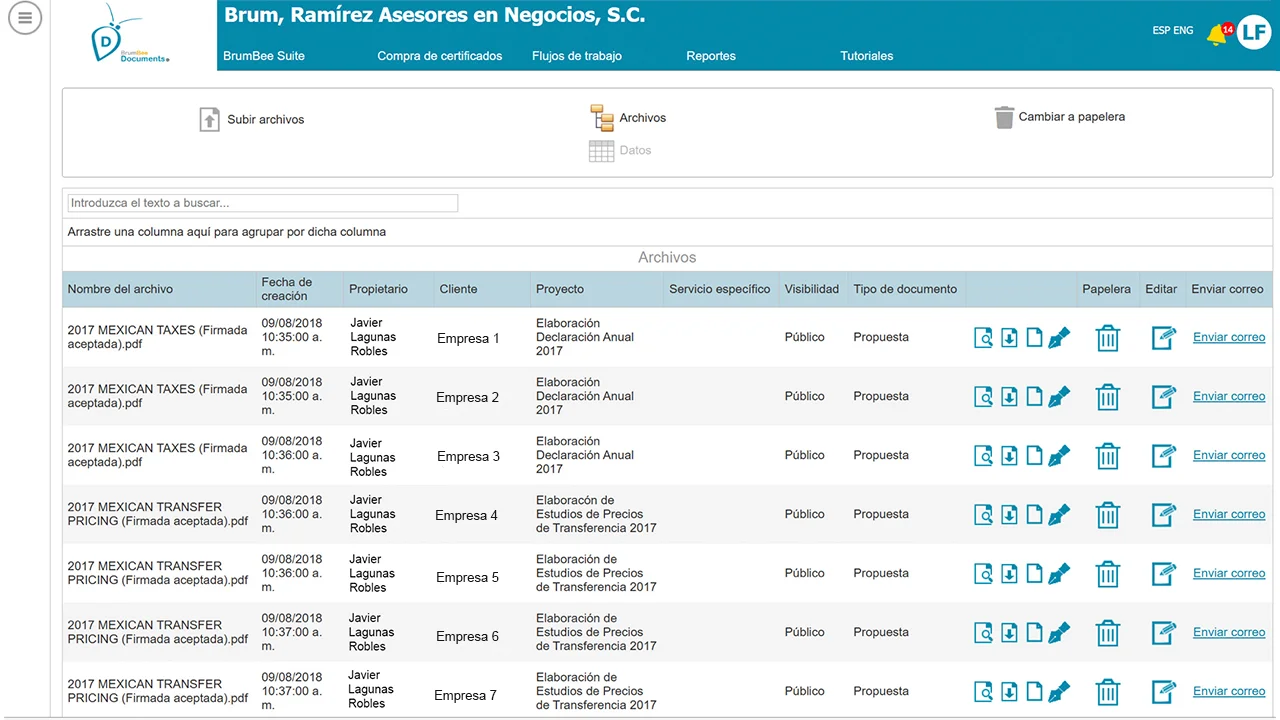Screen dimensions: 1280x720
Task: Click the Cambiar a papelera label
Action: 1072,117
